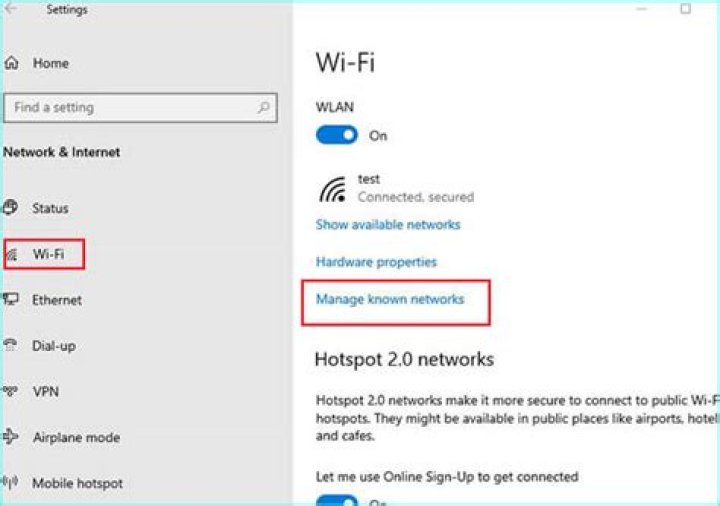This screenshot has height=506, width=720.
Task: Open Hardware properties link
Action: coord(376,262)
